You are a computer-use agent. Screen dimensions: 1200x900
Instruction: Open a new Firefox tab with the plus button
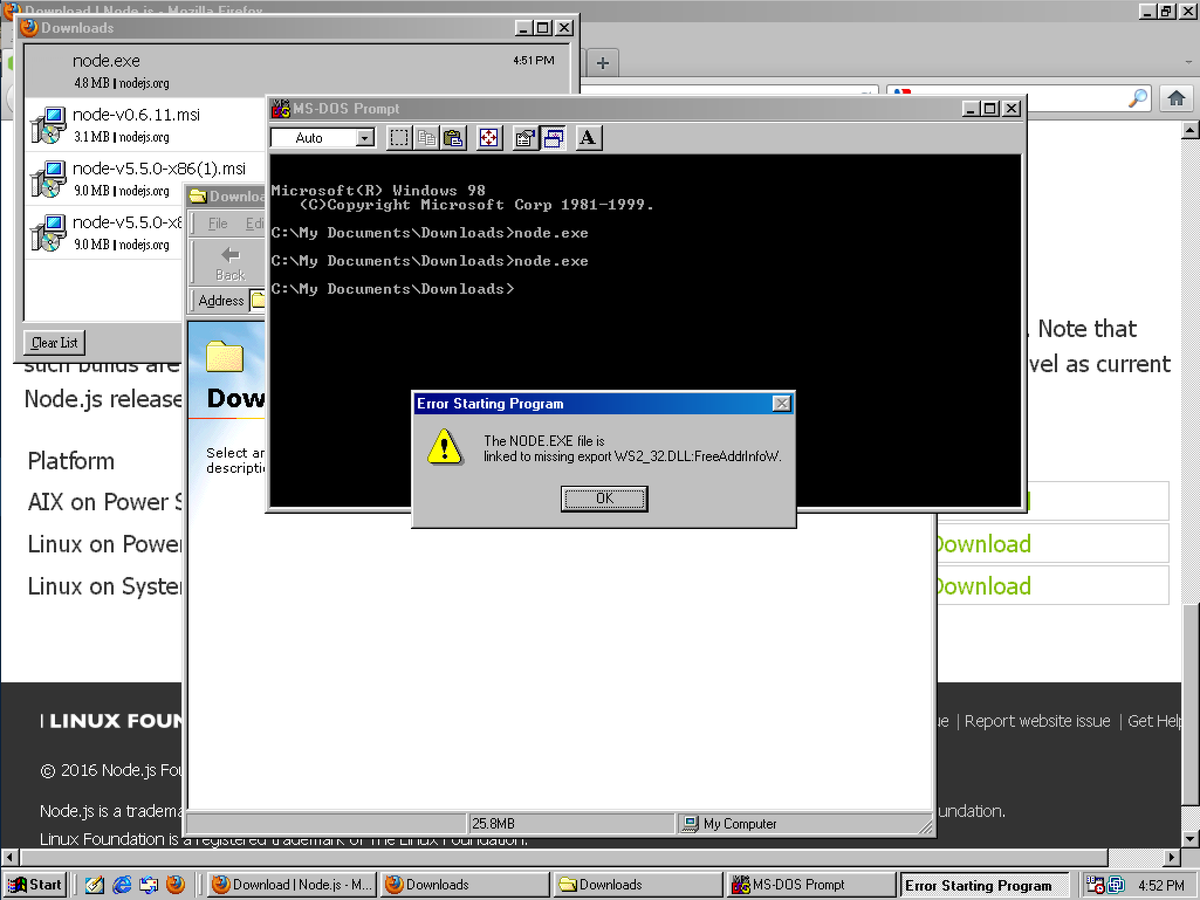[602, 63]
